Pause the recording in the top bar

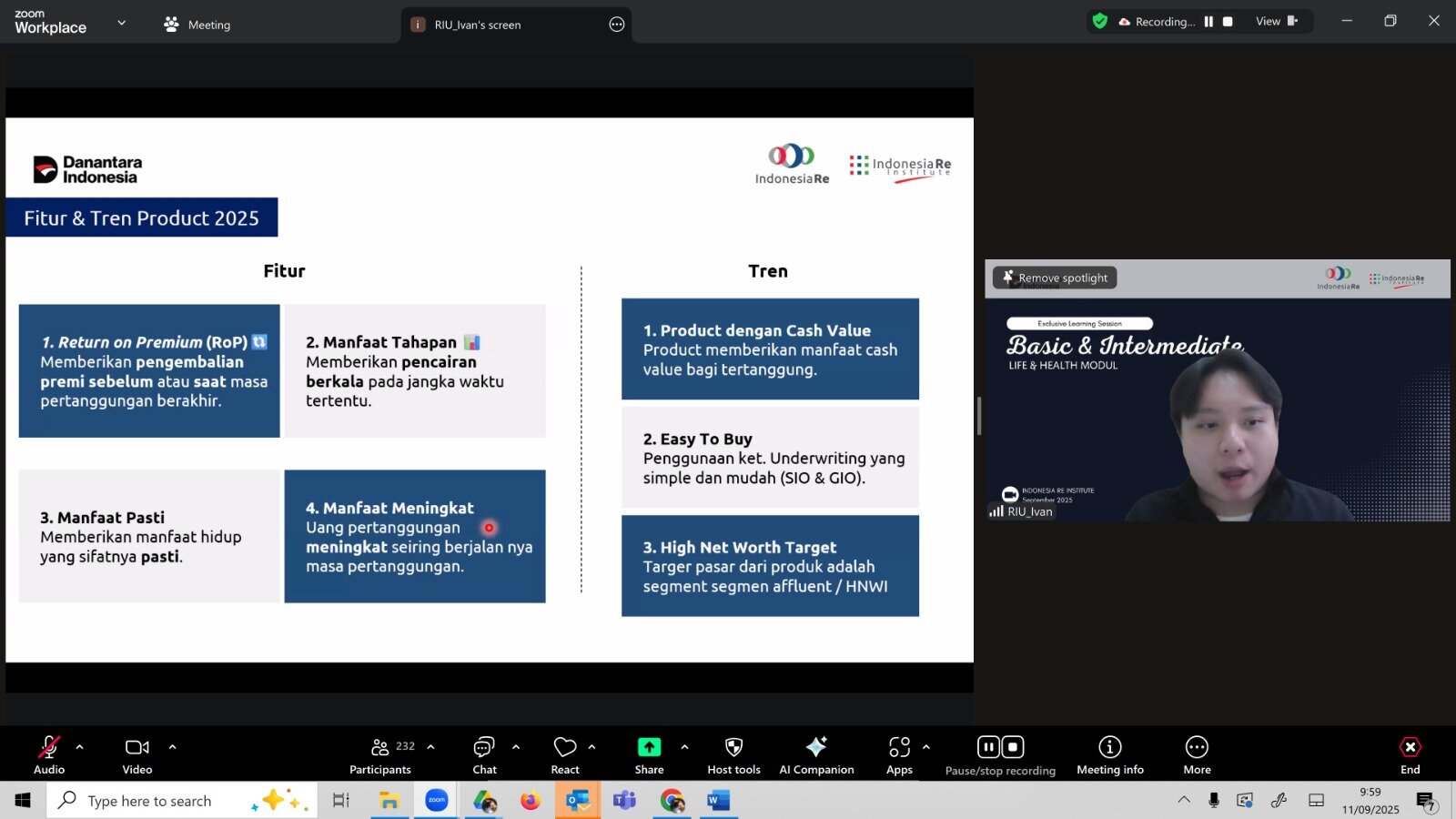[1208, 22]
